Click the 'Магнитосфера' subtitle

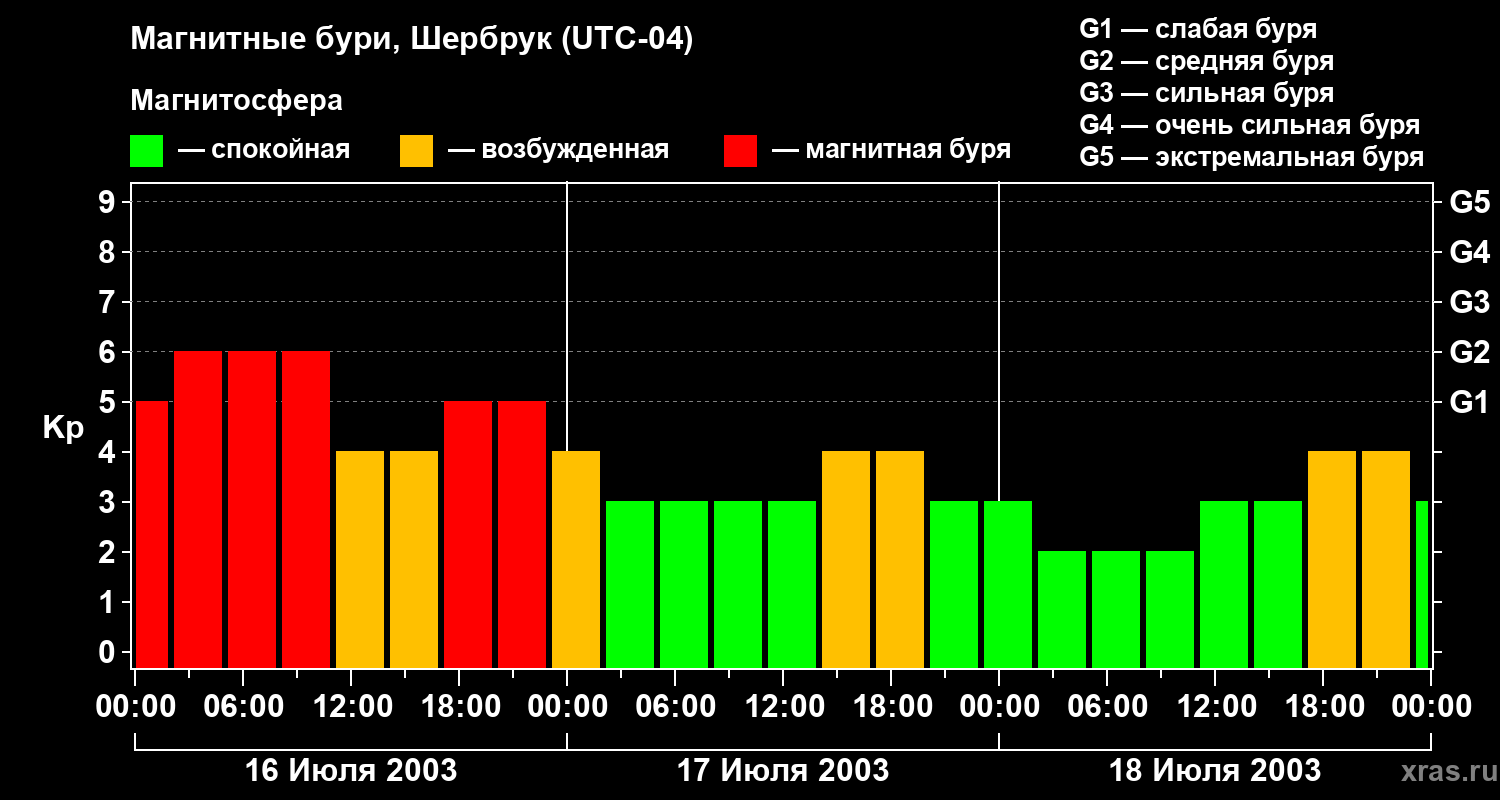coord(236,101)
